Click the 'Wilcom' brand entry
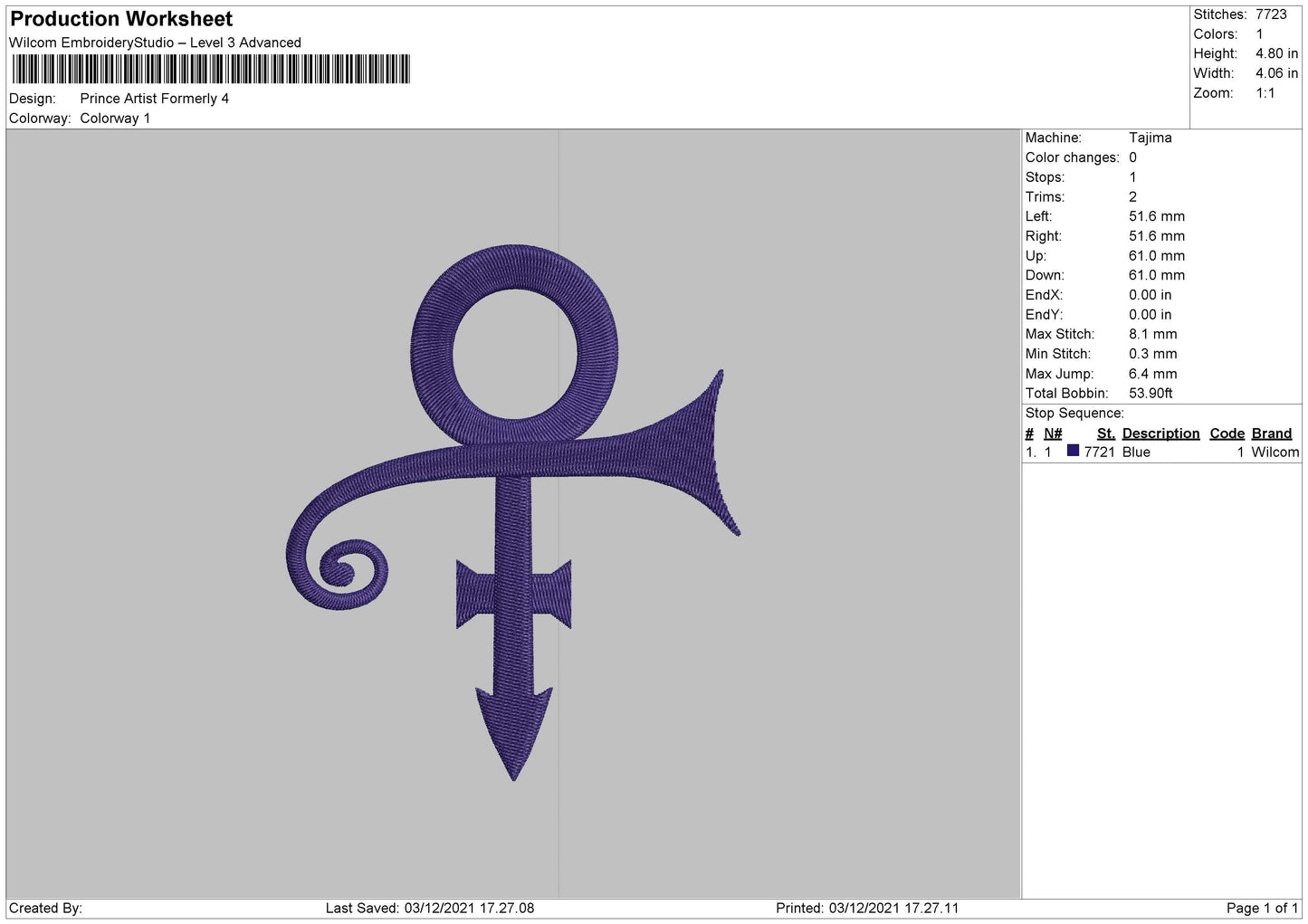Image resolution: width=1308 pixels, height=924 pixels. click(1275, 452)
